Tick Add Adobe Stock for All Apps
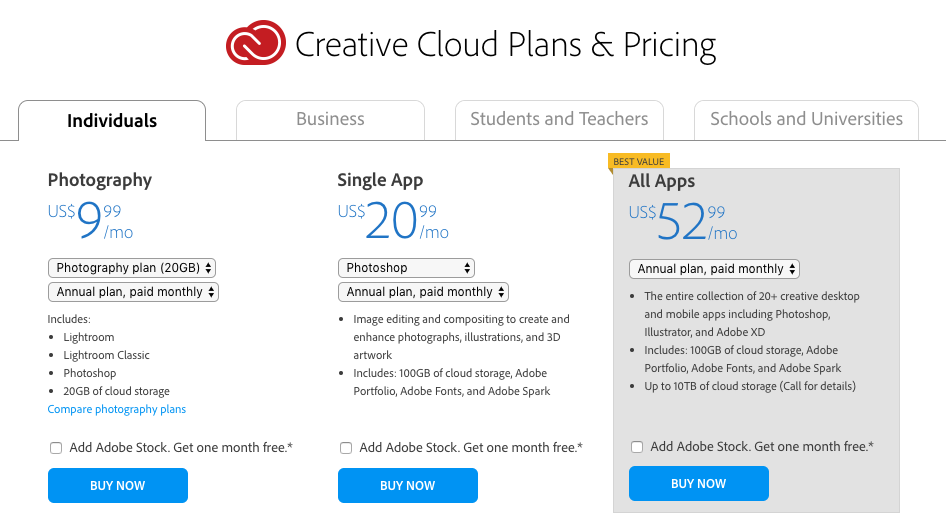Image resolution: width=946 pixels, height=531 pixels. pos(637,447)
